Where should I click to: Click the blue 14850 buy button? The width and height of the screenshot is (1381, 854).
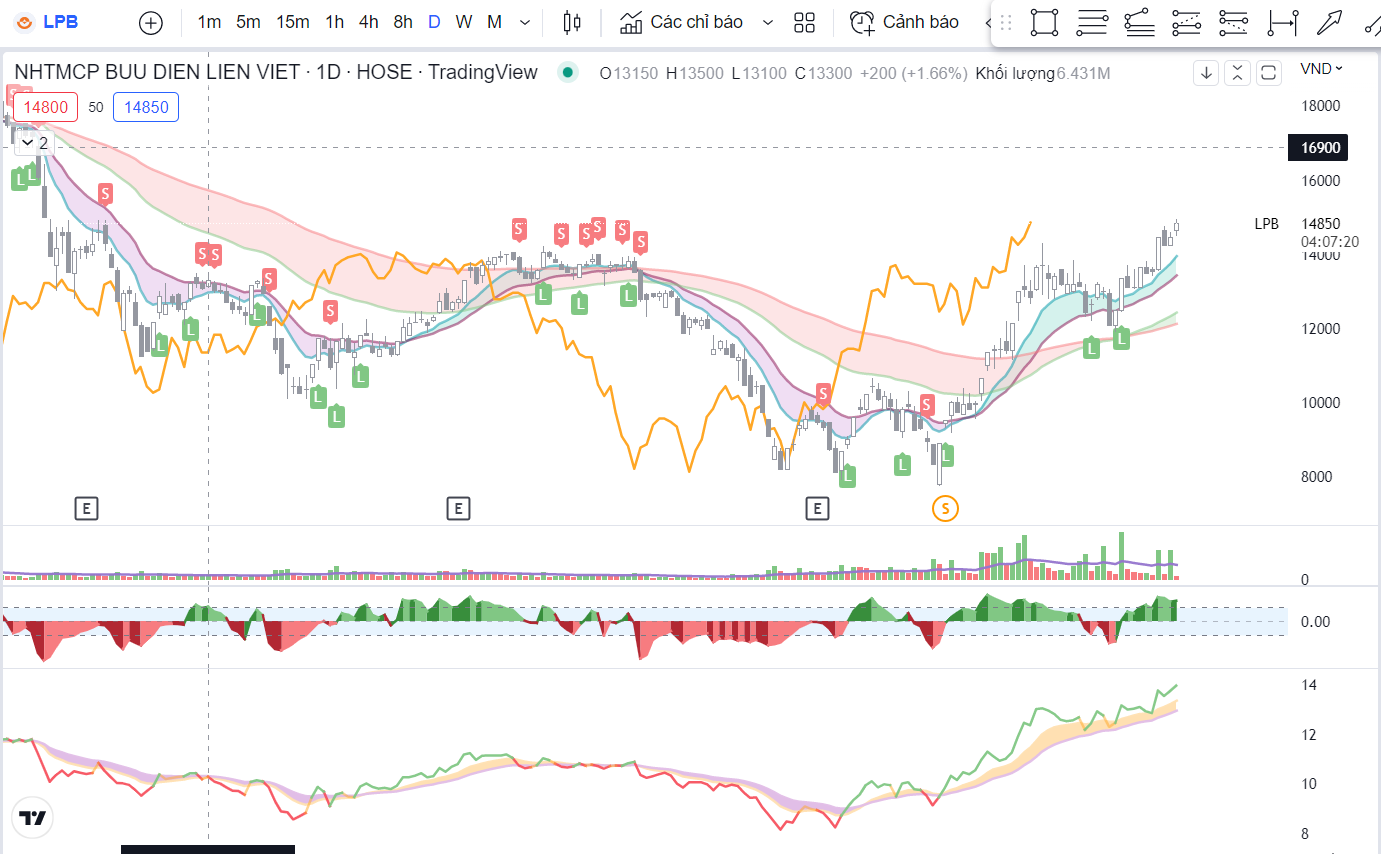(x=146, y=107)
